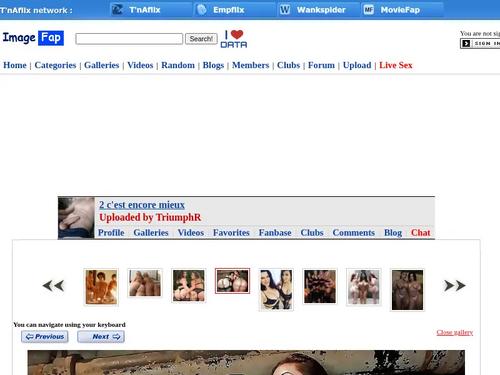Click the double left arrow in thumbnail strip

[x=53, y=286]
